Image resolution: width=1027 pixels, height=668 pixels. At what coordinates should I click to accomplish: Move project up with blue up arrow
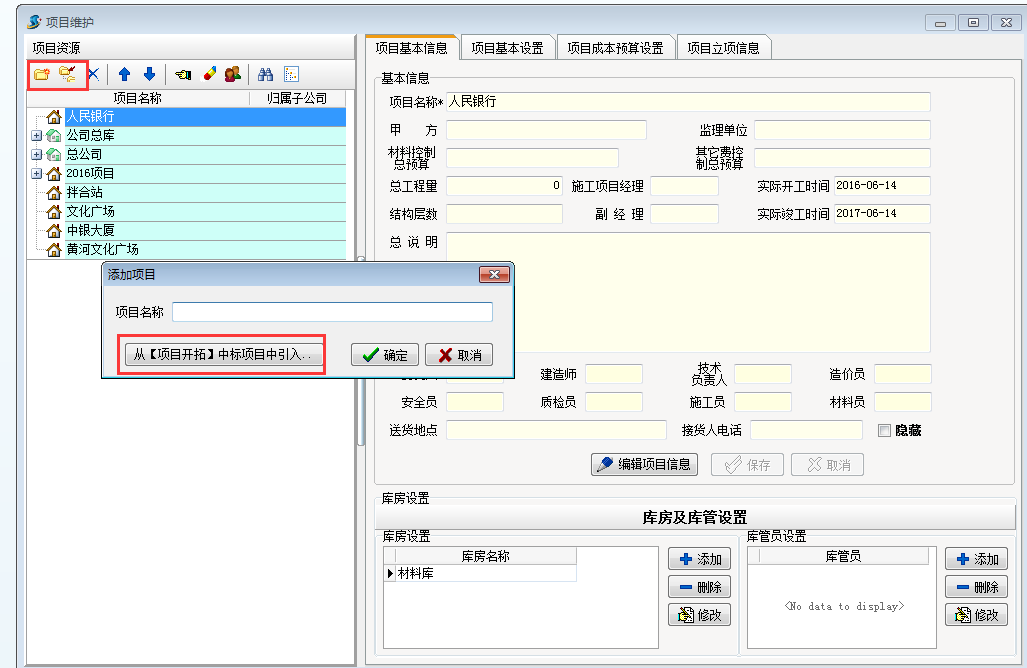[x=124, y=74]
